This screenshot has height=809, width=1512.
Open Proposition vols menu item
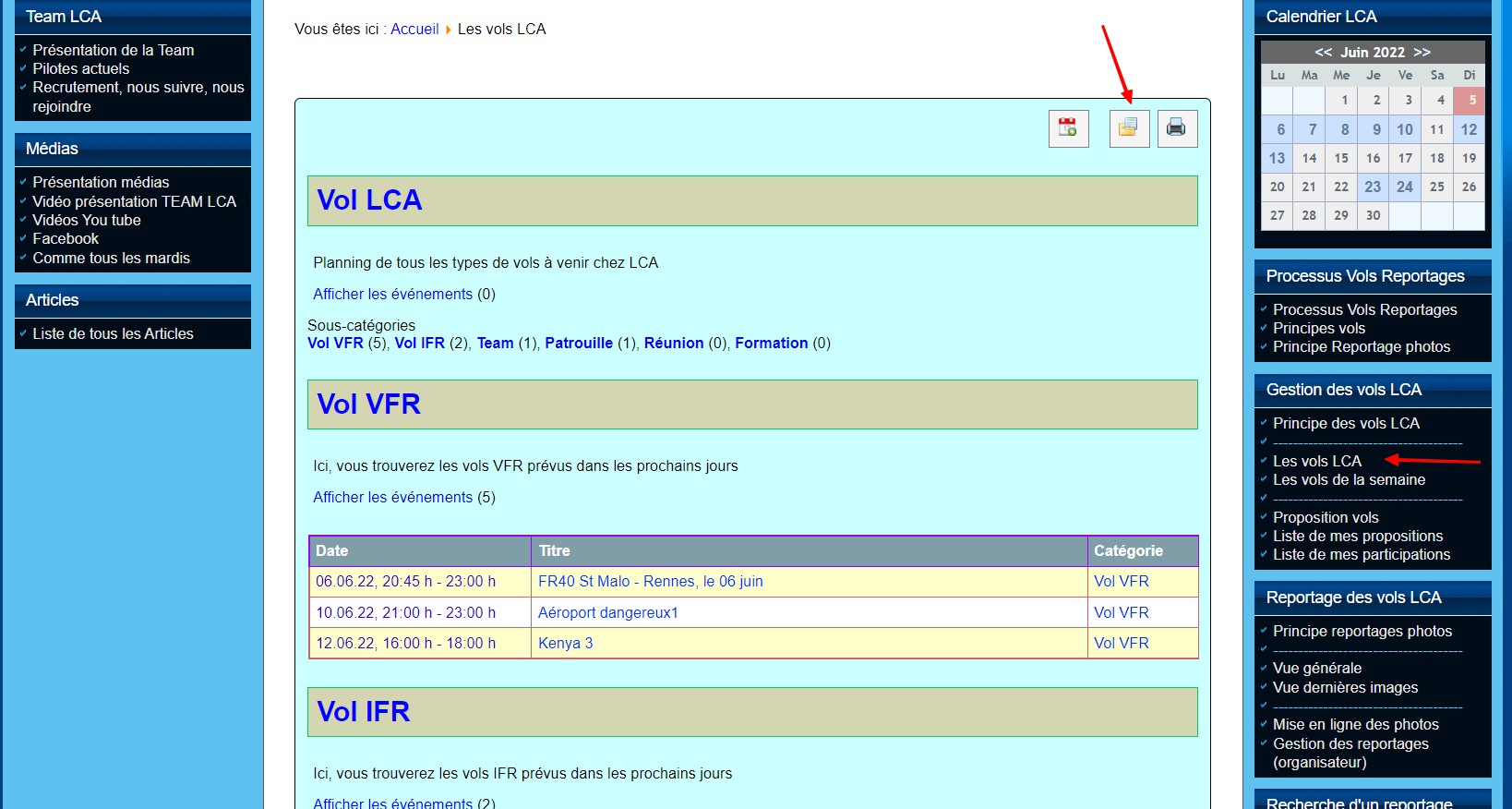coord(1326,518)
